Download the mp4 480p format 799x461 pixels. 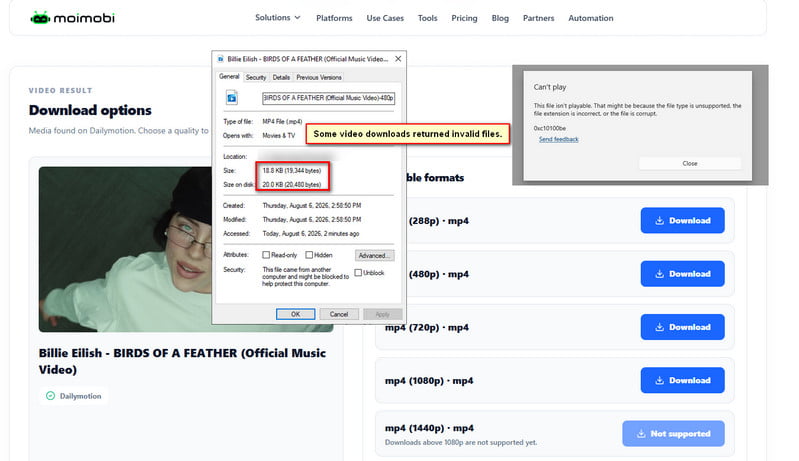682,274
